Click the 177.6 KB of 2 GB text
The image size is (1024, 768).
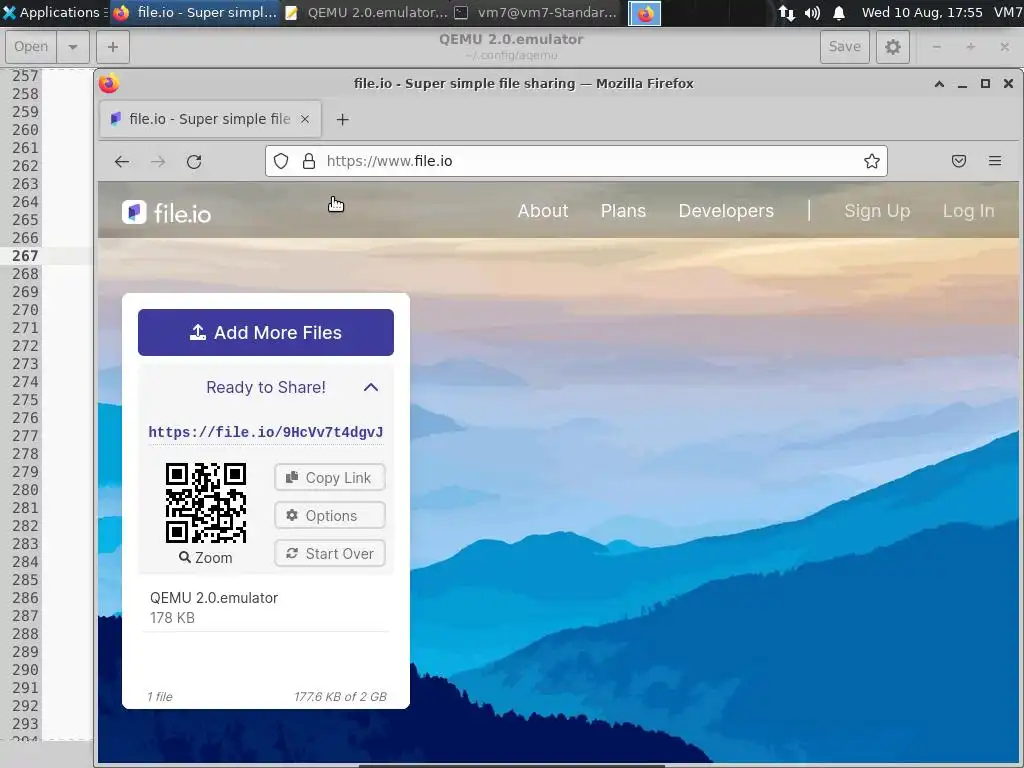click(340, 697)
